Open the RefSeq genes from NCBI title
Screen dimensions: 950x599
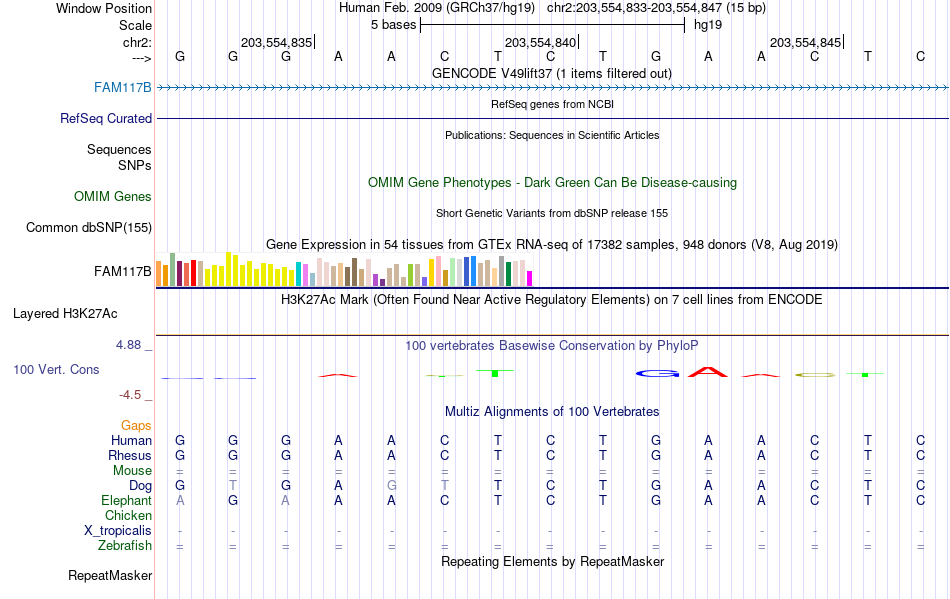pyautogui.click(x=553, y=104)
